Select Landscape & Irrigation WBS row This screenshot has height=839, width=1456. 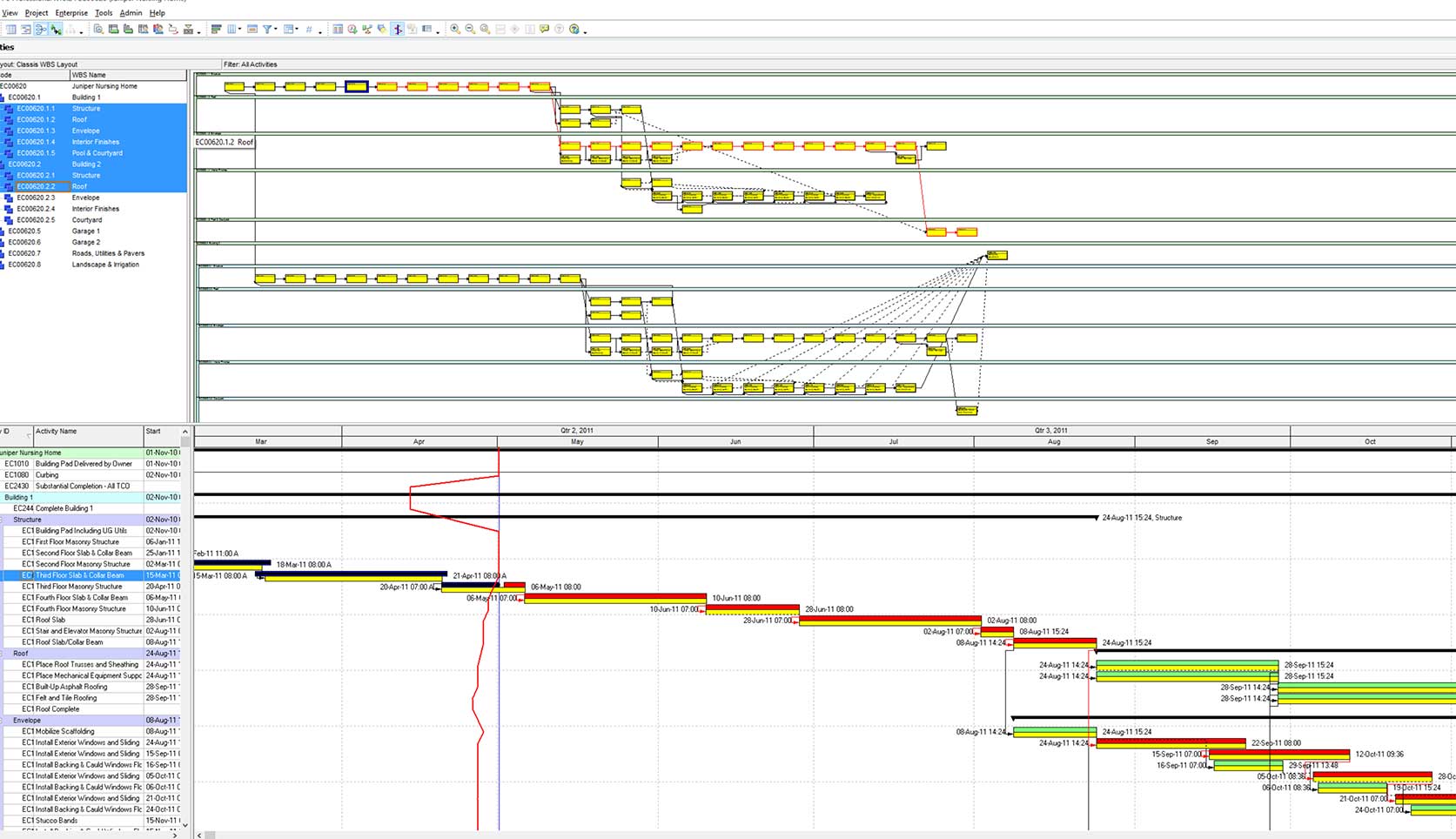coord(93,265)
